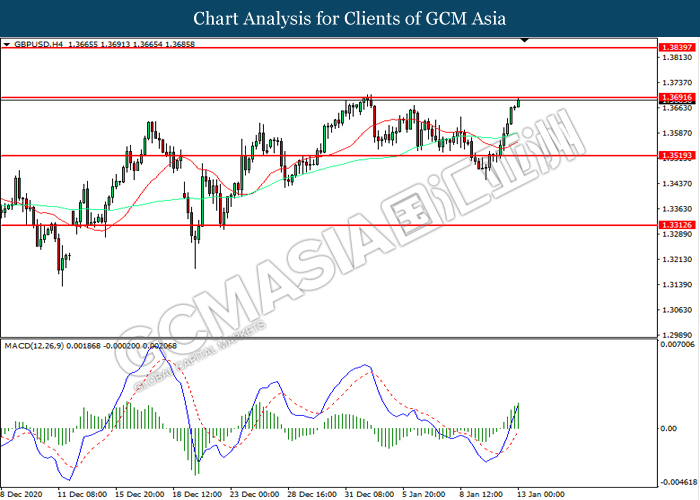Screen dimensions: 700x500
Task: Click the 0.007006 MACD scale value
Action: (x=678, y=344)
